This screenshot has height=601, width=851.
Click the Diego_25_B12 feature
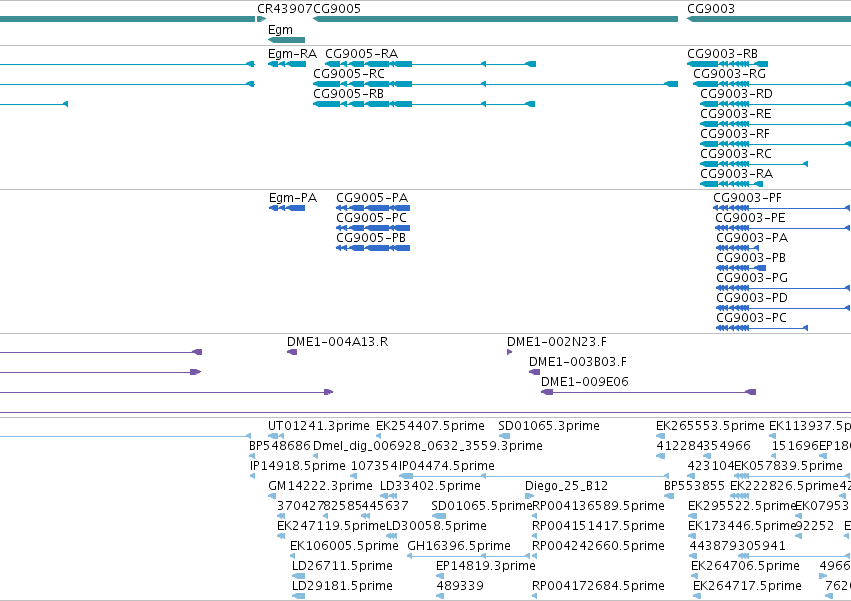pos(530,496)
